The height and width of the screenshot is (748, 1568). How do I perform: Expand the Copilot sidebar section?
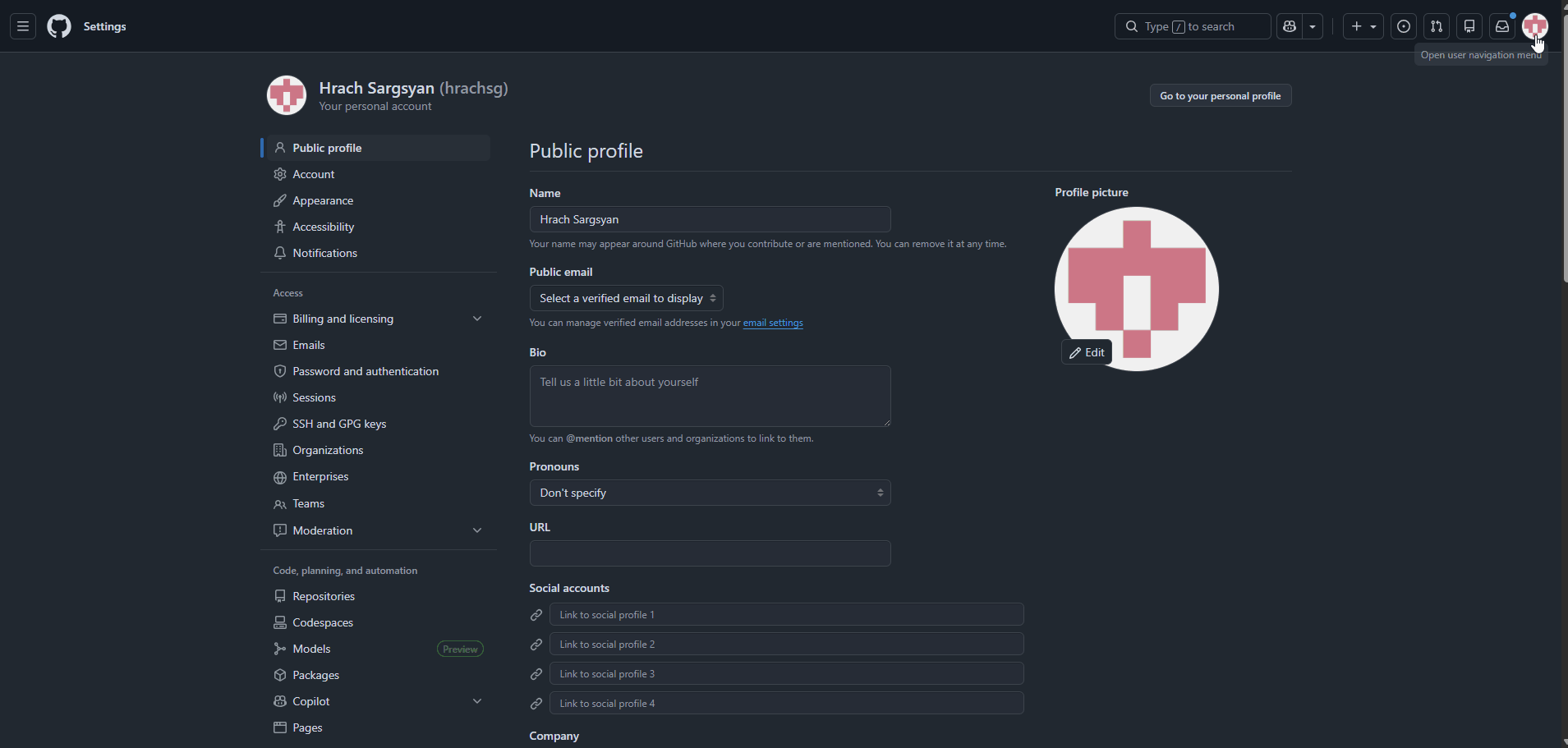click(477, 700)
